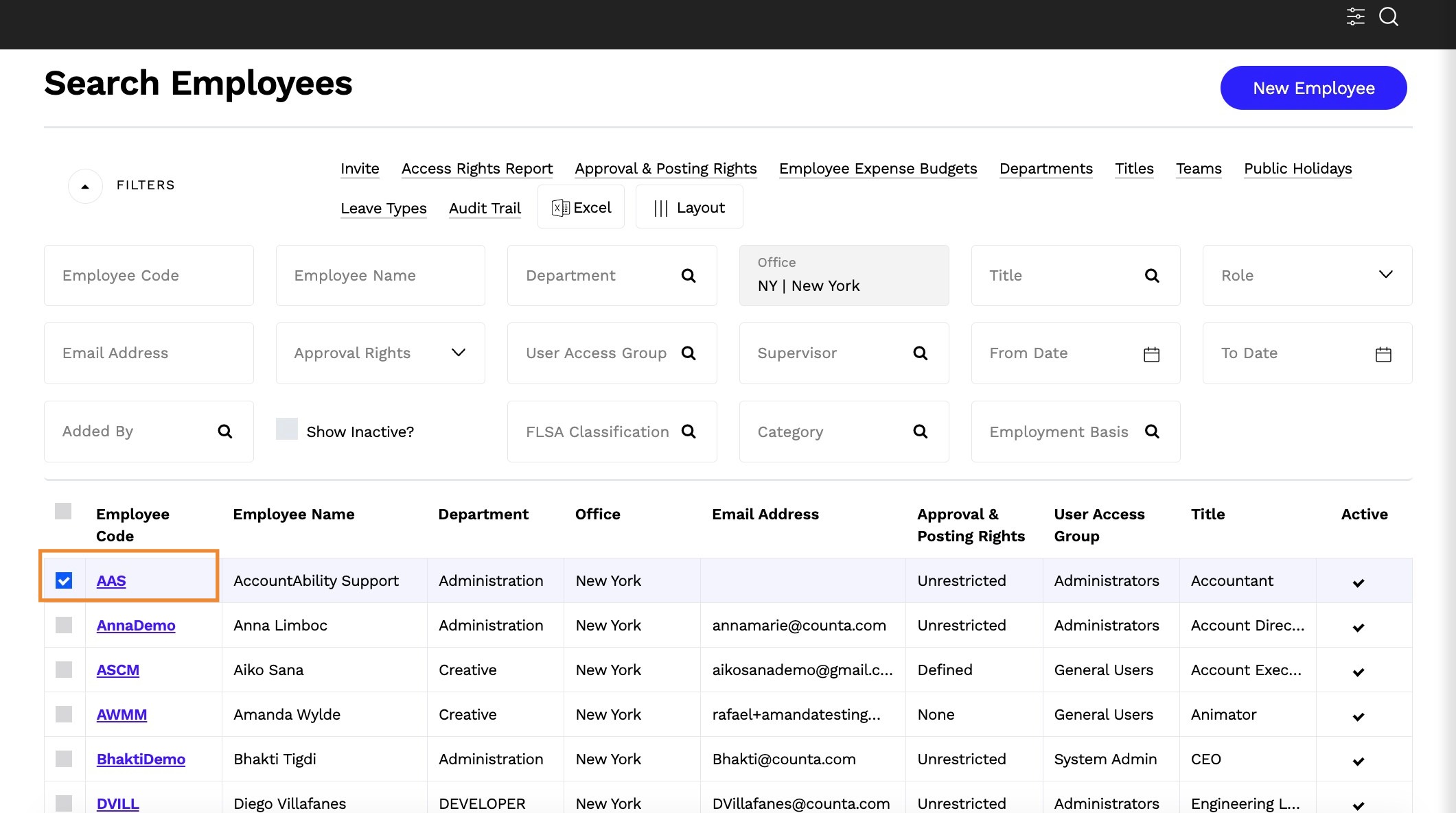
Task: Open Employee Expense Budgets
Action: point(878,169)
